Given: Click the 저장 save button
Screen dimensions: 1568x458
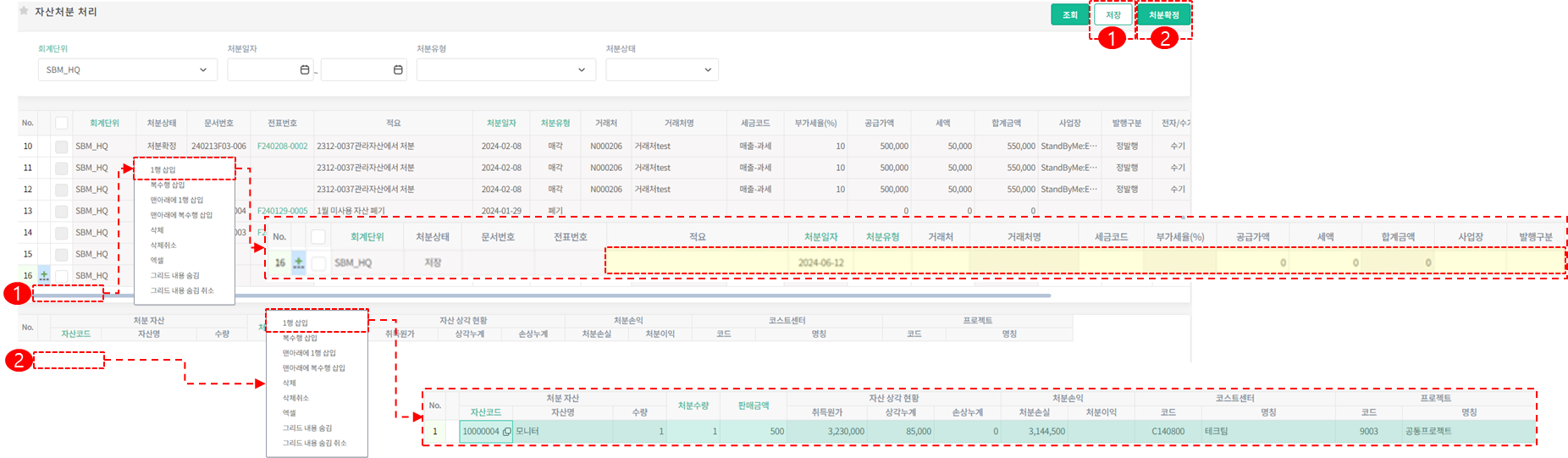Looking at the screenshot, I should point(1113,15).
